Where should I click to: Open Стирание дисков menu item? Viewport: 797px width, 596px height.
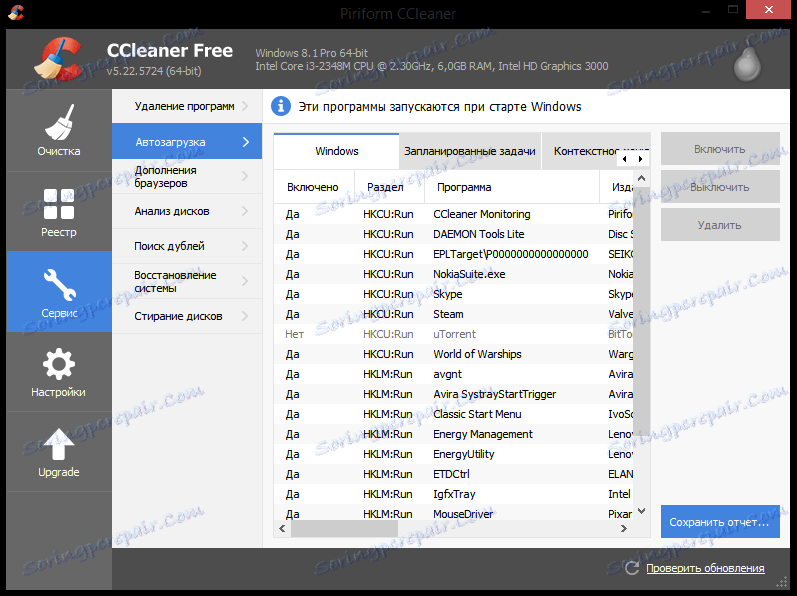[187, 316]
